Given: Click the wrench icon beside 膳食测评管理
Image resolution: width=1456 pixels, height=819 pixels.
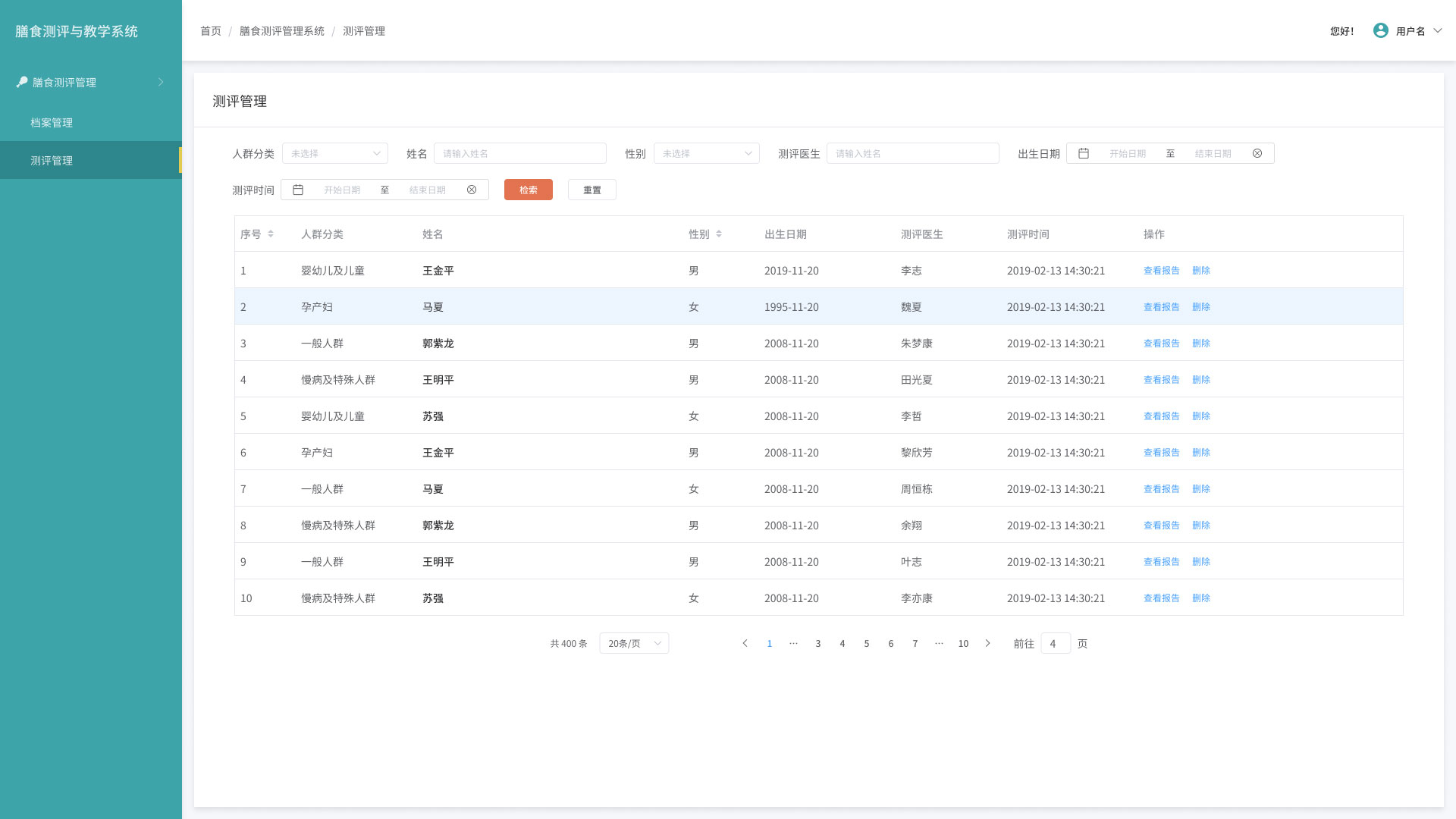Looking at the screenshot, I should click(x=22, y=82).
